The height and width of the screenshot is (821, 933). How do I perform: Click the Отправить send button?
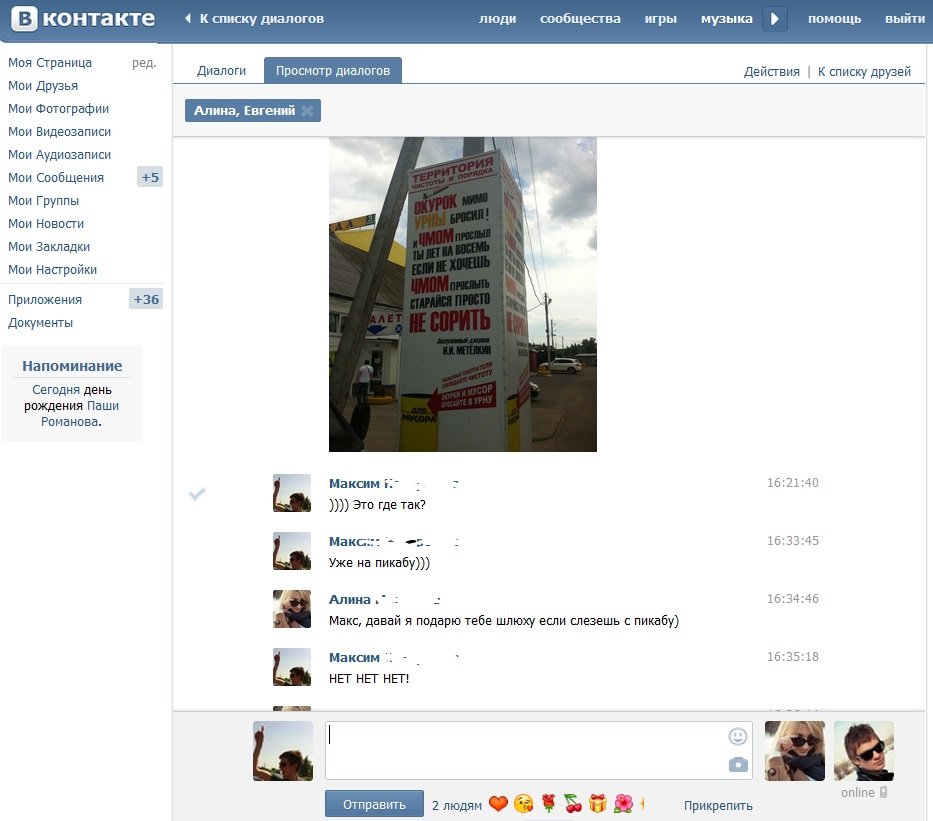click(374, 804)
